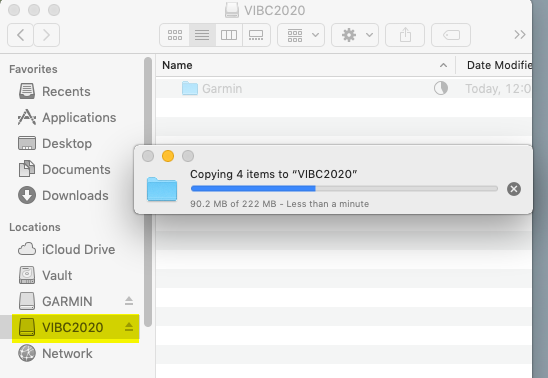Go back with the back arrow button
The image size is (548, 378).
point(20,35)
